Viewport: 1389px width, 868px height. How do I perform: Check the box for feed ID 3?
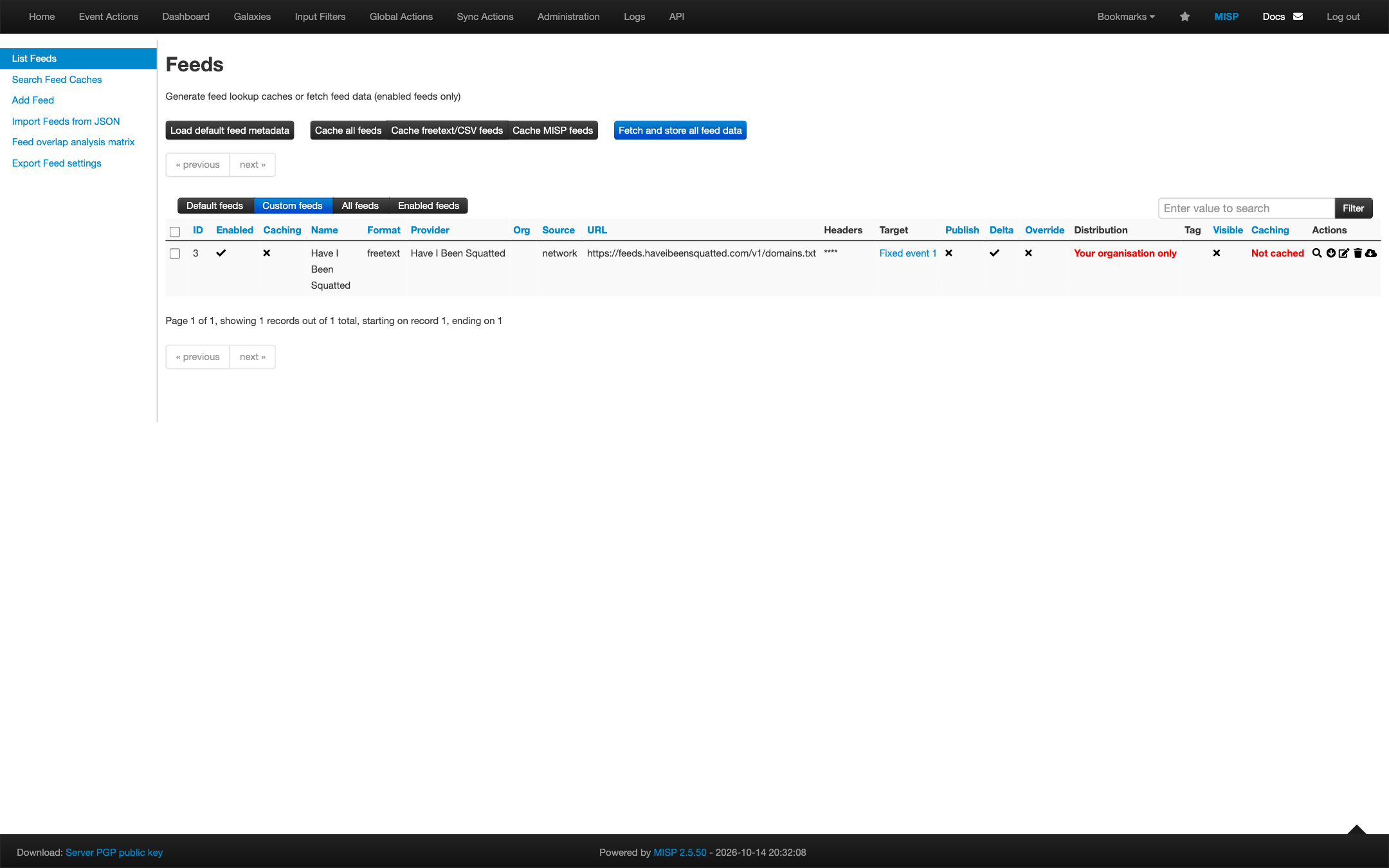(x=175, y=253)
